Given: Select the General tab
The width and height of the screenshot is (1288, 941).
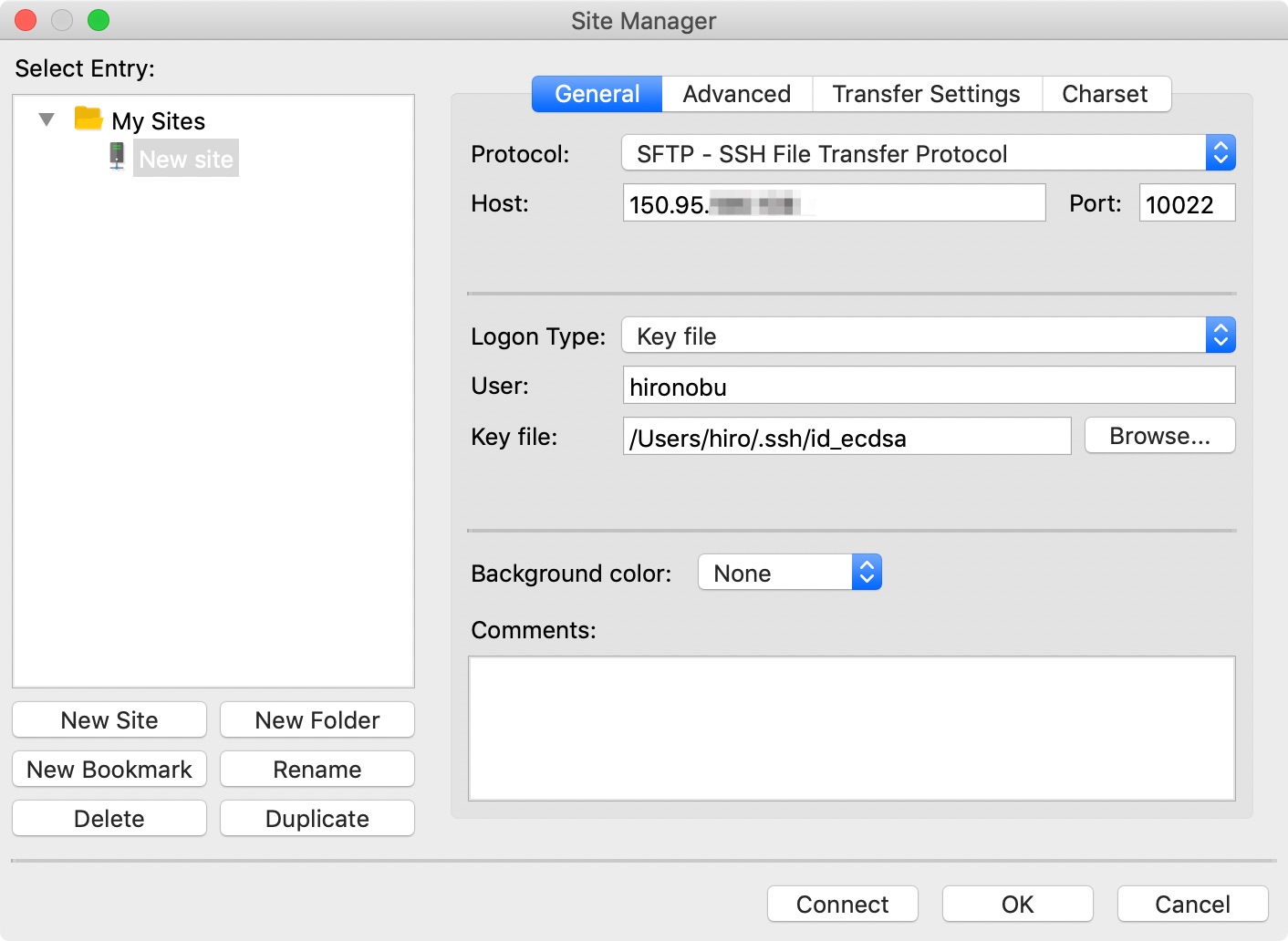Looking at the screenshot, I should 597,94.
